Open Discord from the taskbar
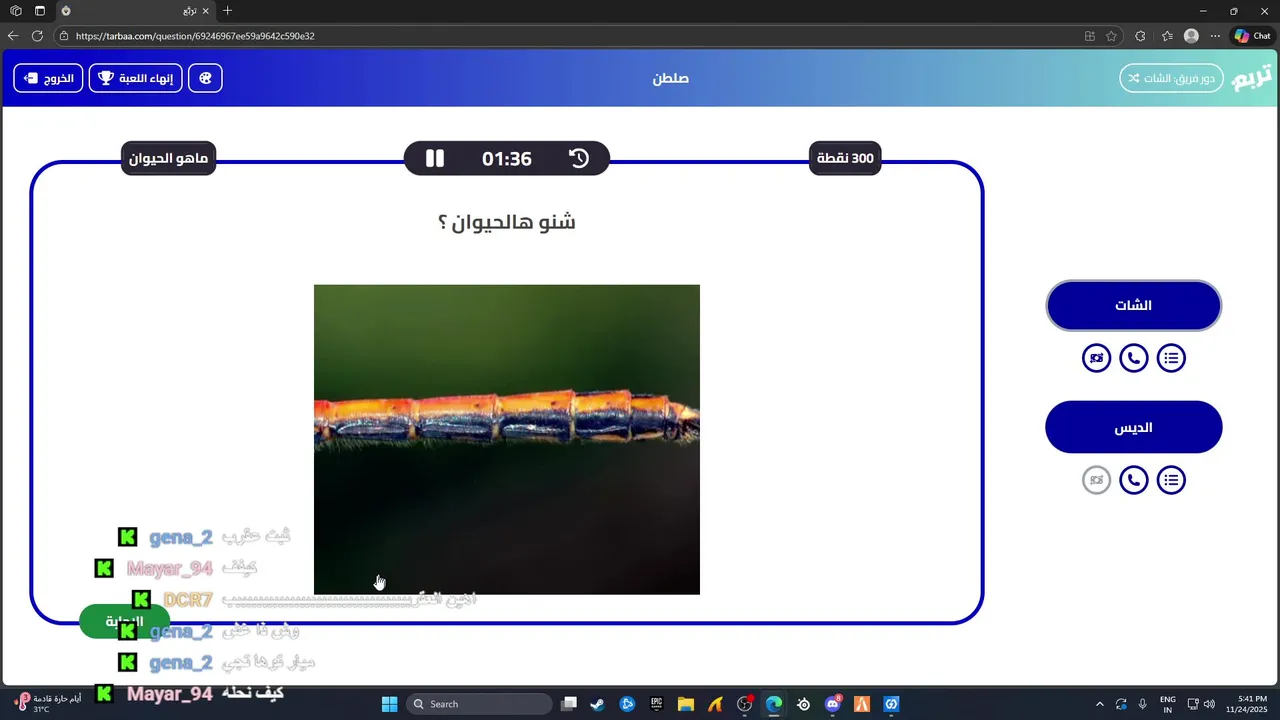Viewport: 1280px width, 720px height. tap(833, 704)
